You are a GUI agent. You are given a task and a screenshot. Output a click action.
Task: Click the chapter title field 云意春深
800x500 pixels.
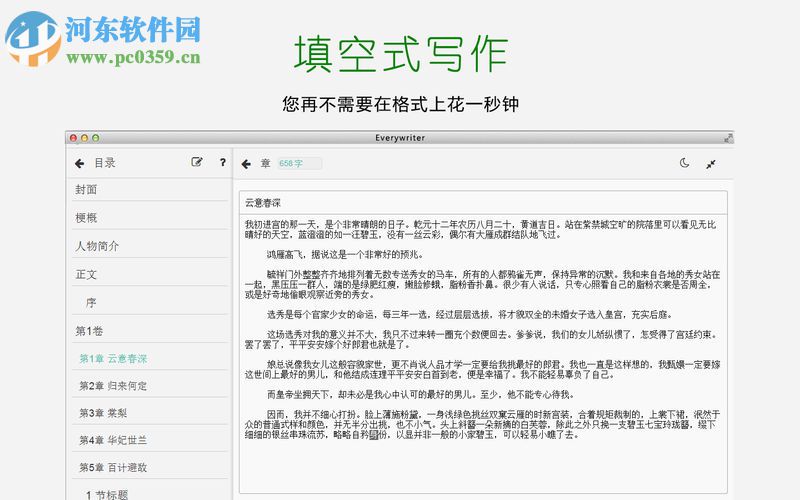pos(483,203)
